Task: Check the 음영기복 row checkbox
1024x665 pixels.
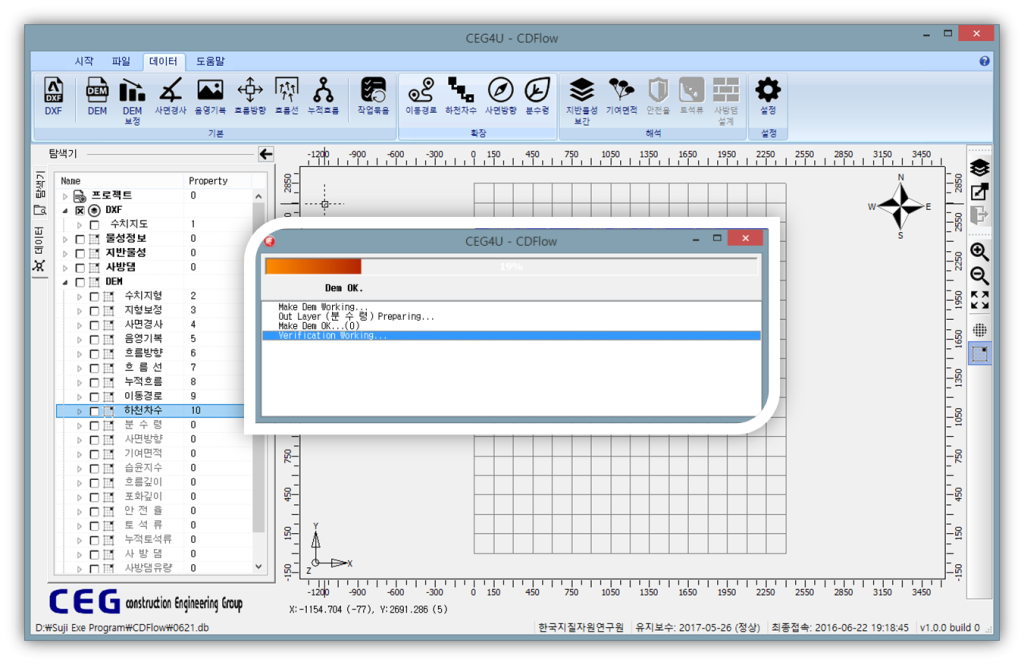Action: point(94,340)
